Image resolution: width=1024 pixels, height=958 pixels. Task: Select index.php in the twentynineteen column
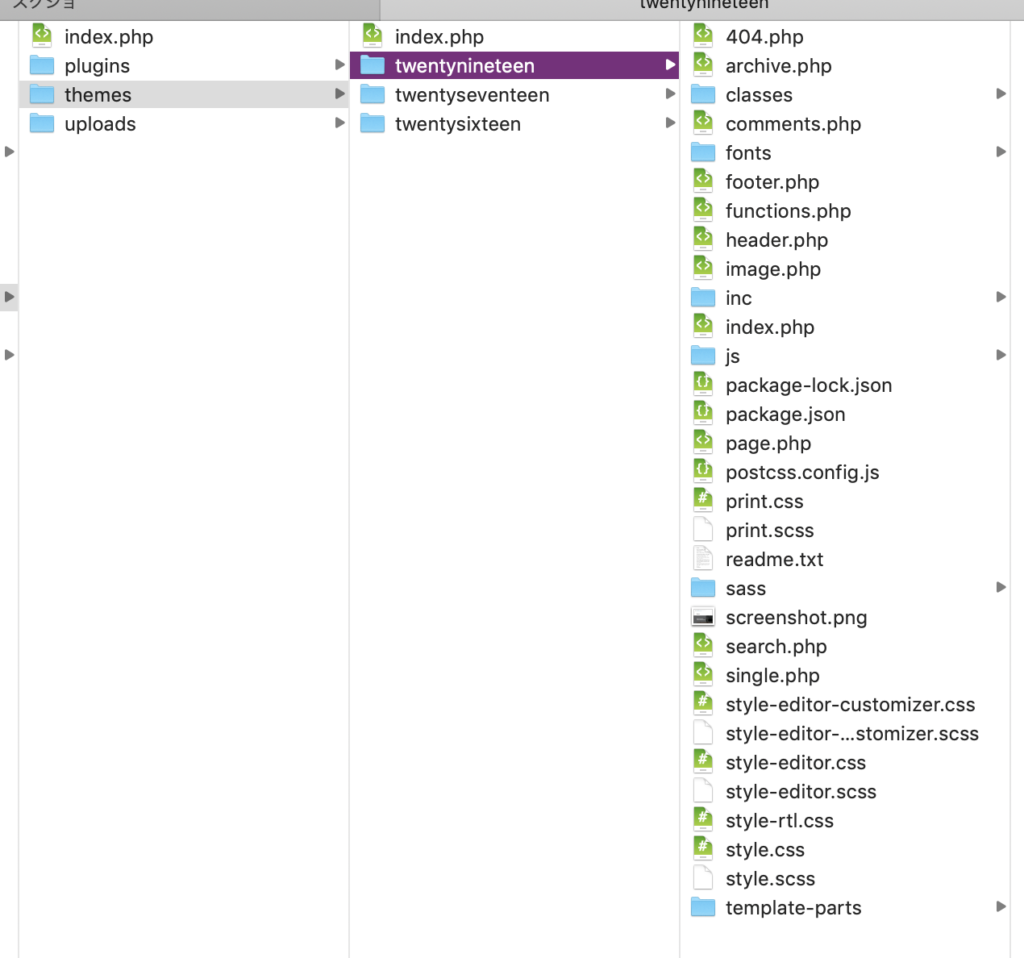pos(770,327)
